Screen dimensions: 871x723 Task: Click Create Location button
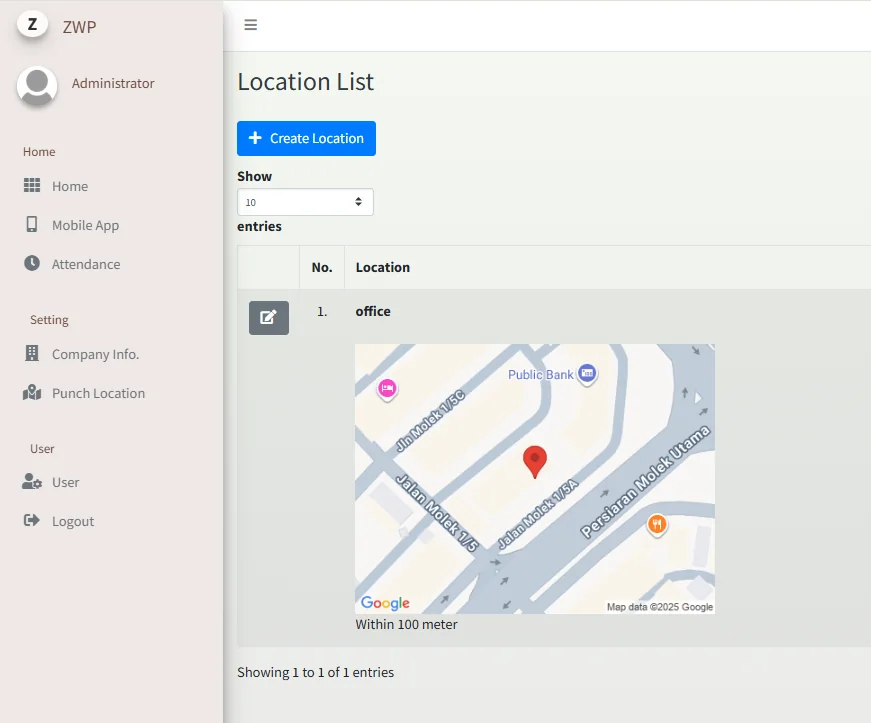tap(306, 138)
